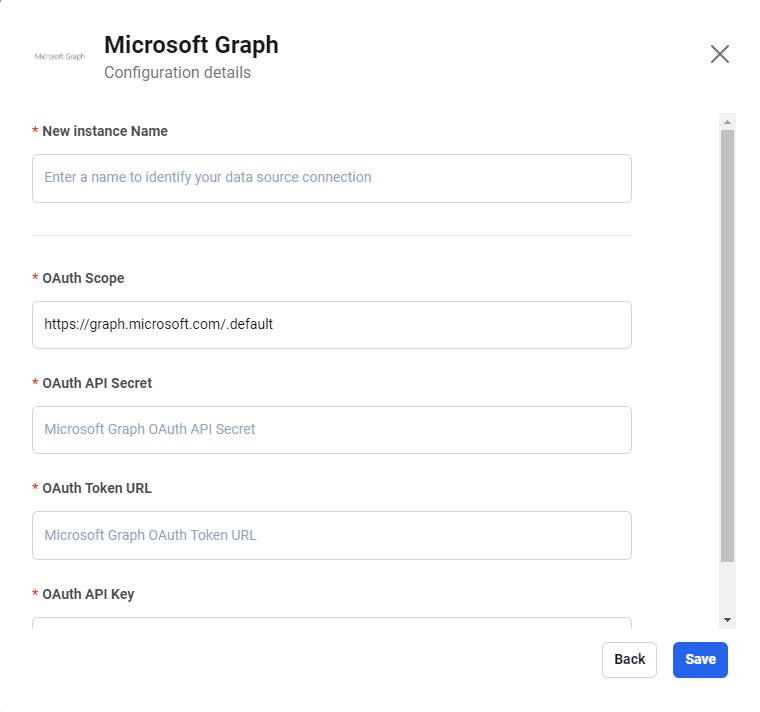Screen dimensions: 760x712
Task: Click the 'Configuration details' subtitle
Action: pyautogui.click(x=177, y=73)
